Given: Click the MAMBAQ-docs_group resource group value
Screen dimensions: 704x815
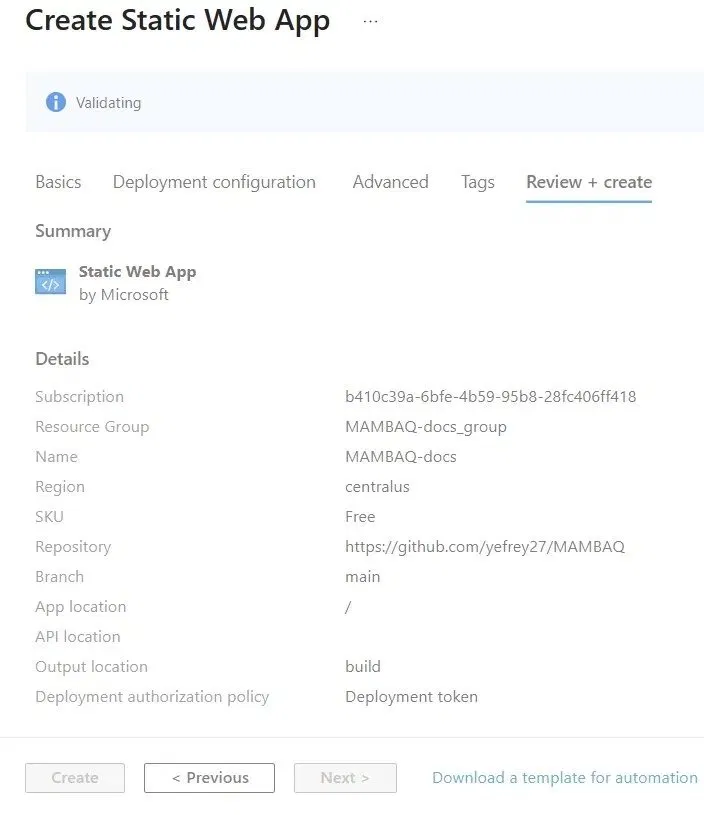Looking at the screenshot, I should pyautogui.click(x=426, y=427).
